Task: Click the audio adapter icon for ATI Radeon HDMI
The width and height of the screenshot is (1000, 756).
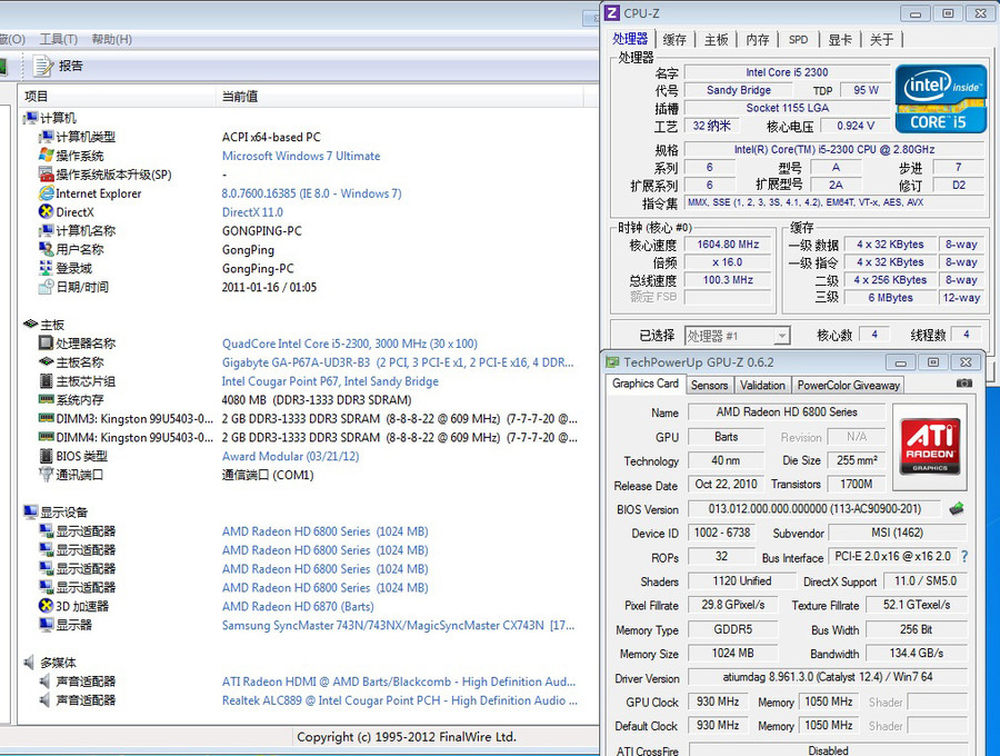Action: [46, 681]
